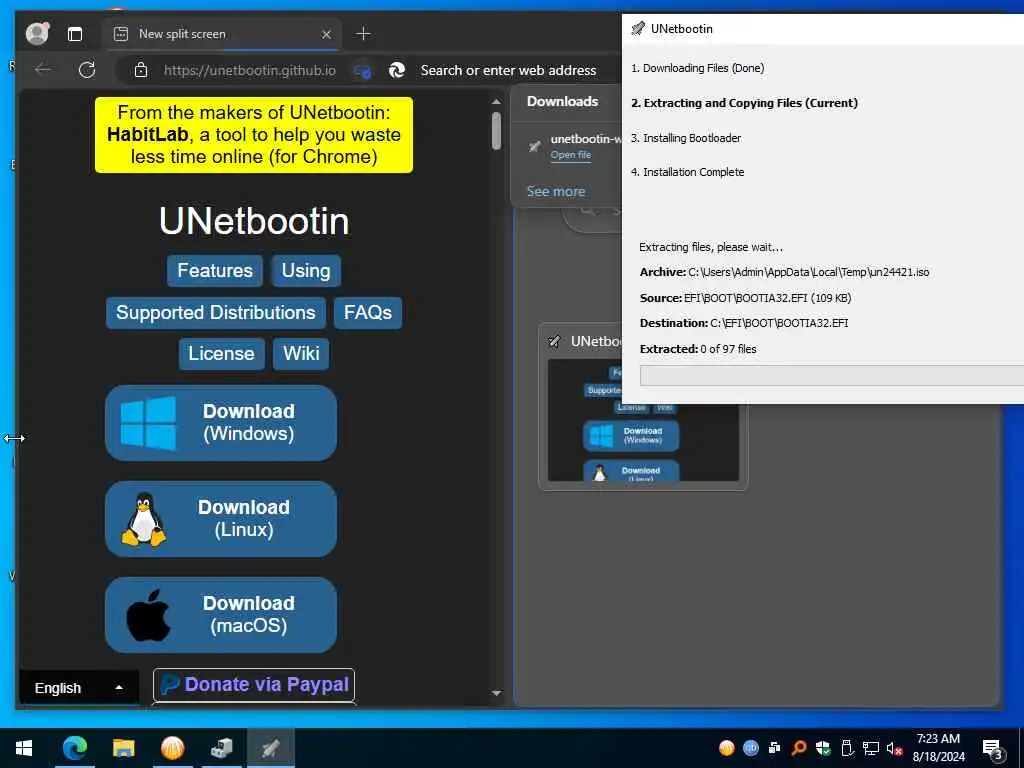1024x768 pixels.
Task: Select step 4 Installation Complete
Action: [688, 172]
